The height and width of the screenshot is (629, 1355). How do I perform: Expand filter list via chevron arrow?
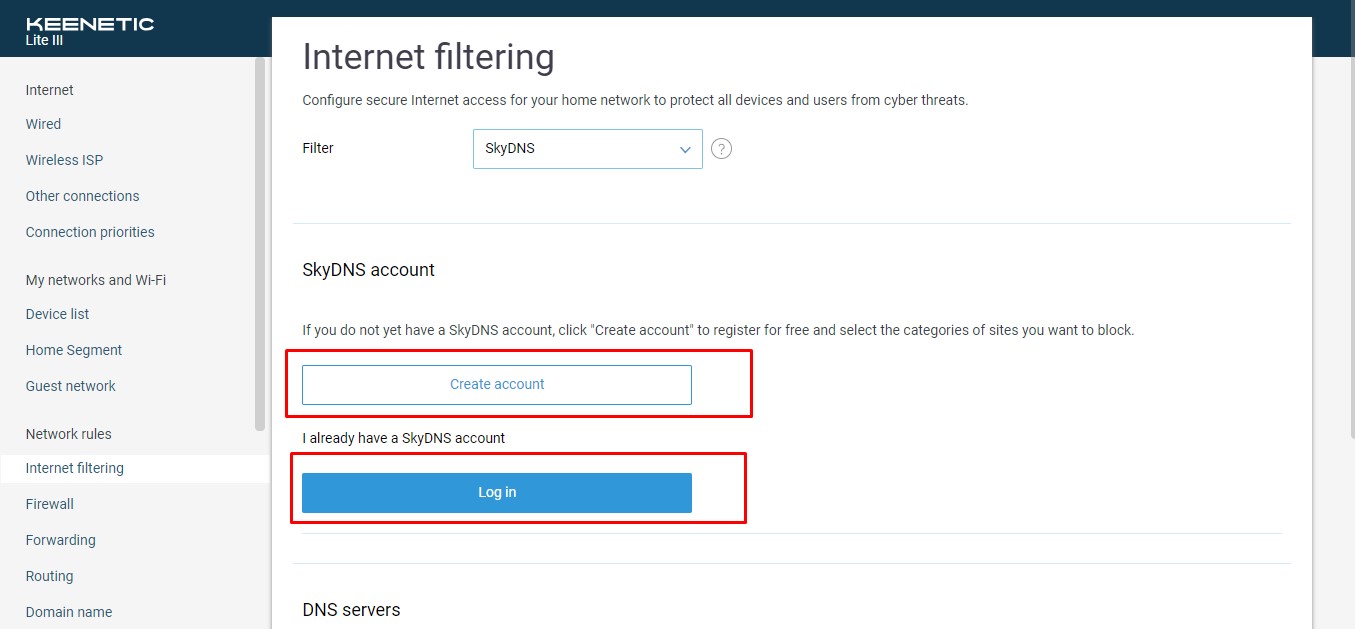[685, 149]
